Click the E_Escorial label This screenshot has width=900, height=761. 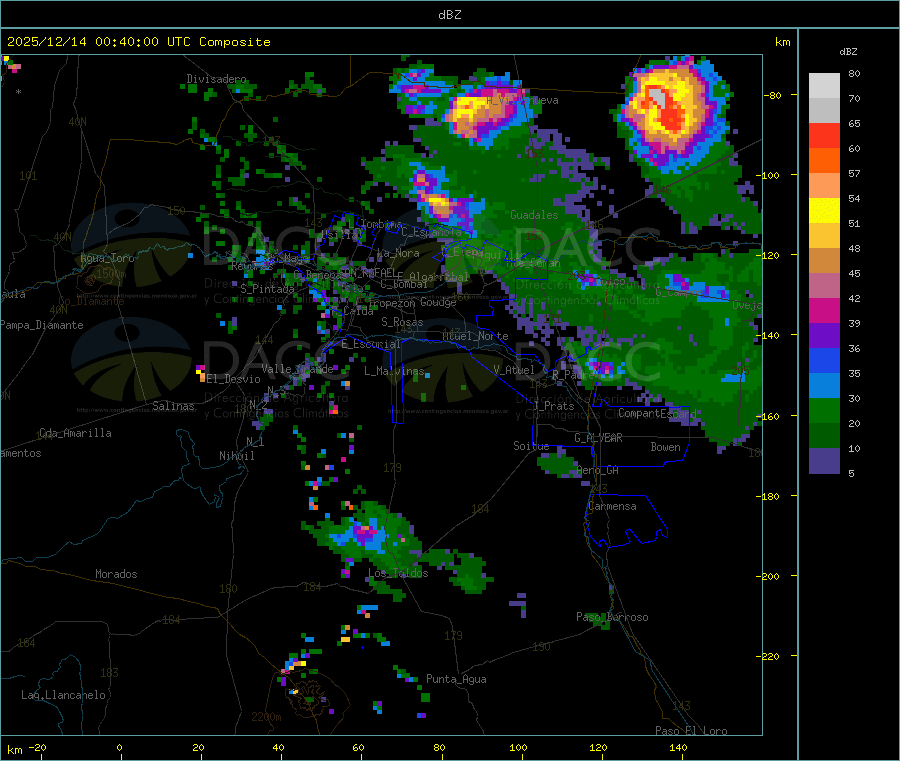[x=371, y=344]
